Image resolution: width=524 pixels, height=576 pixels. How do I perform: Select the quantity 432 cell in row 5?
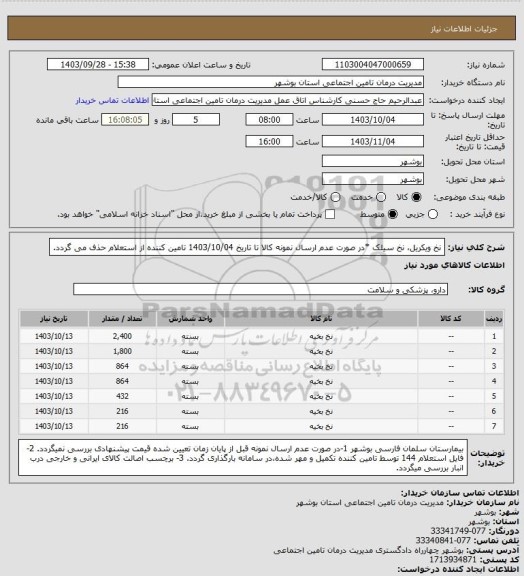tap(122, 396)
